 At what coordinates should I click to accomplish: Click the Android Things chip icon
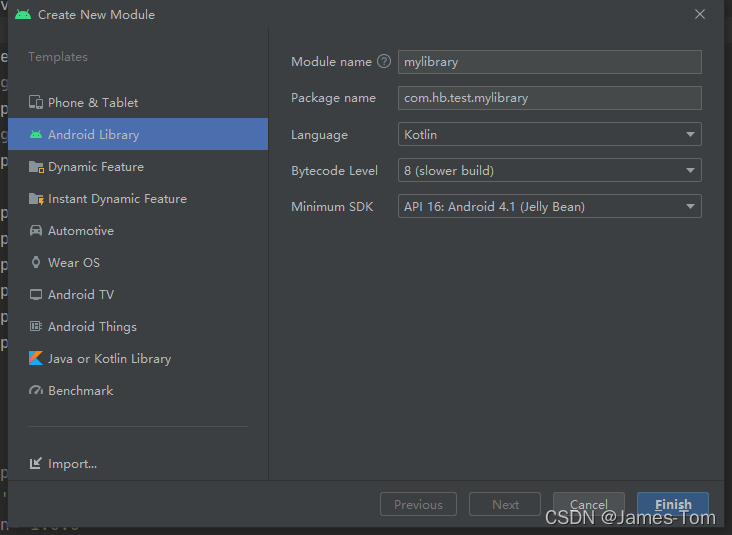(36, 326)
